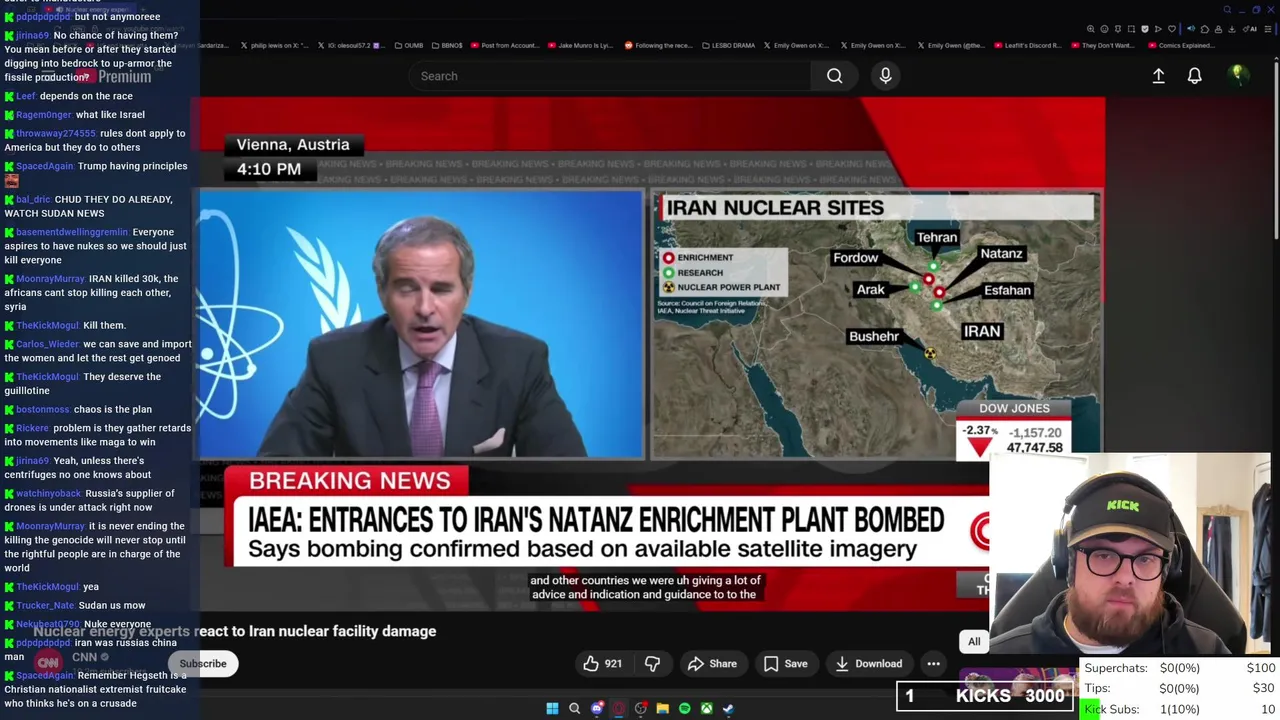Expand the OUMB bookmarks folder

[409, 45]
